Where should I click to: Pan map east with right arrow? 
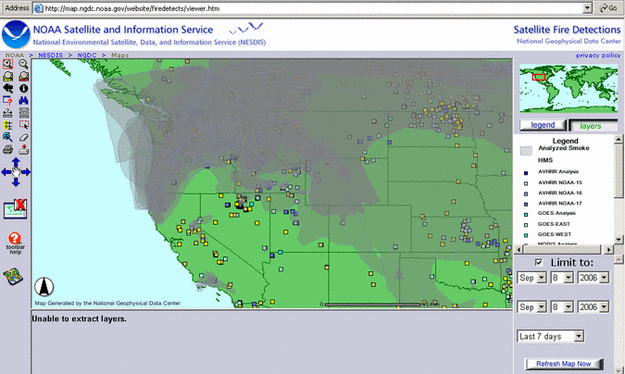[x=26, y=172]
